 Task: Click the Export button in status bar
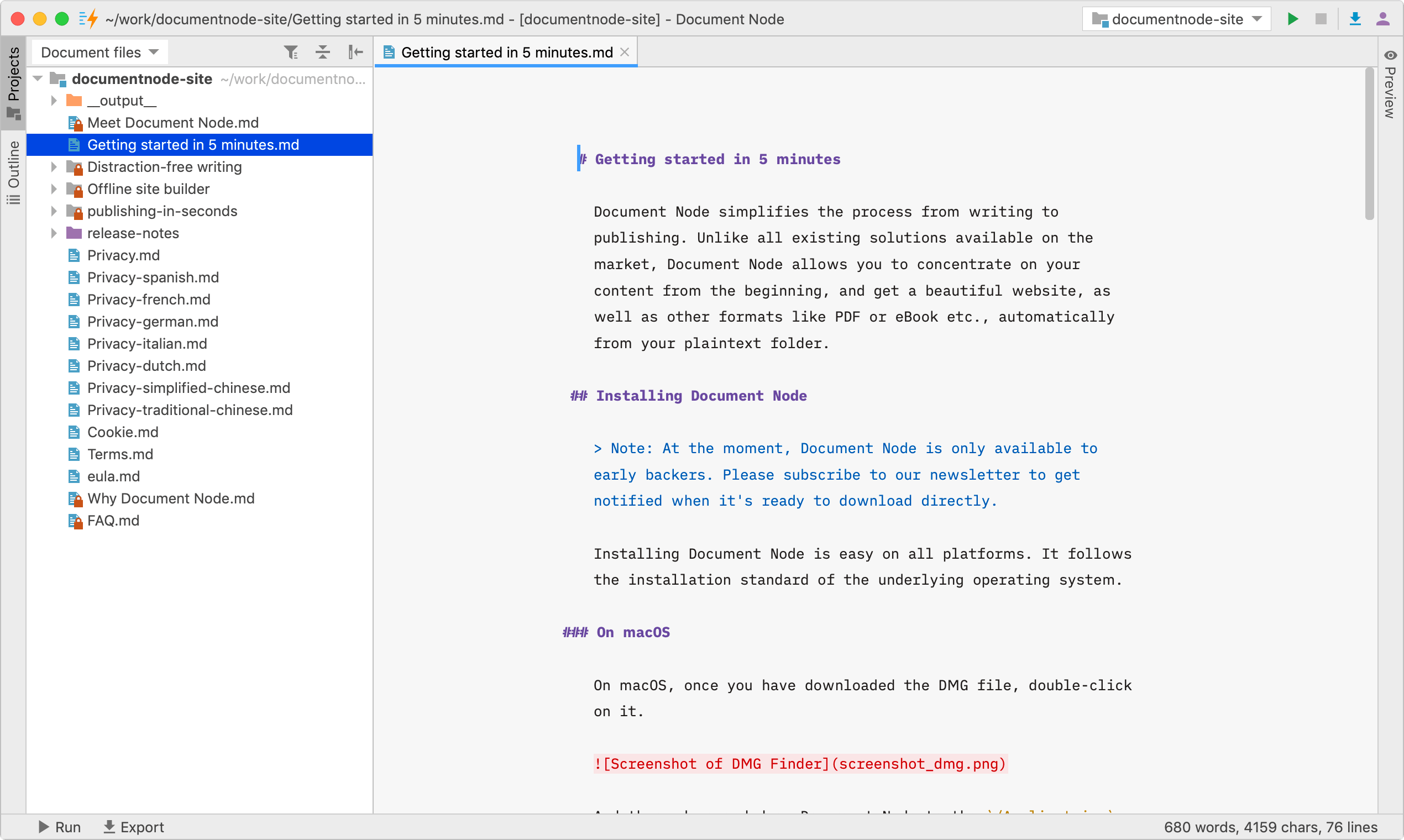pyautogui.click(x=134, y=827)
